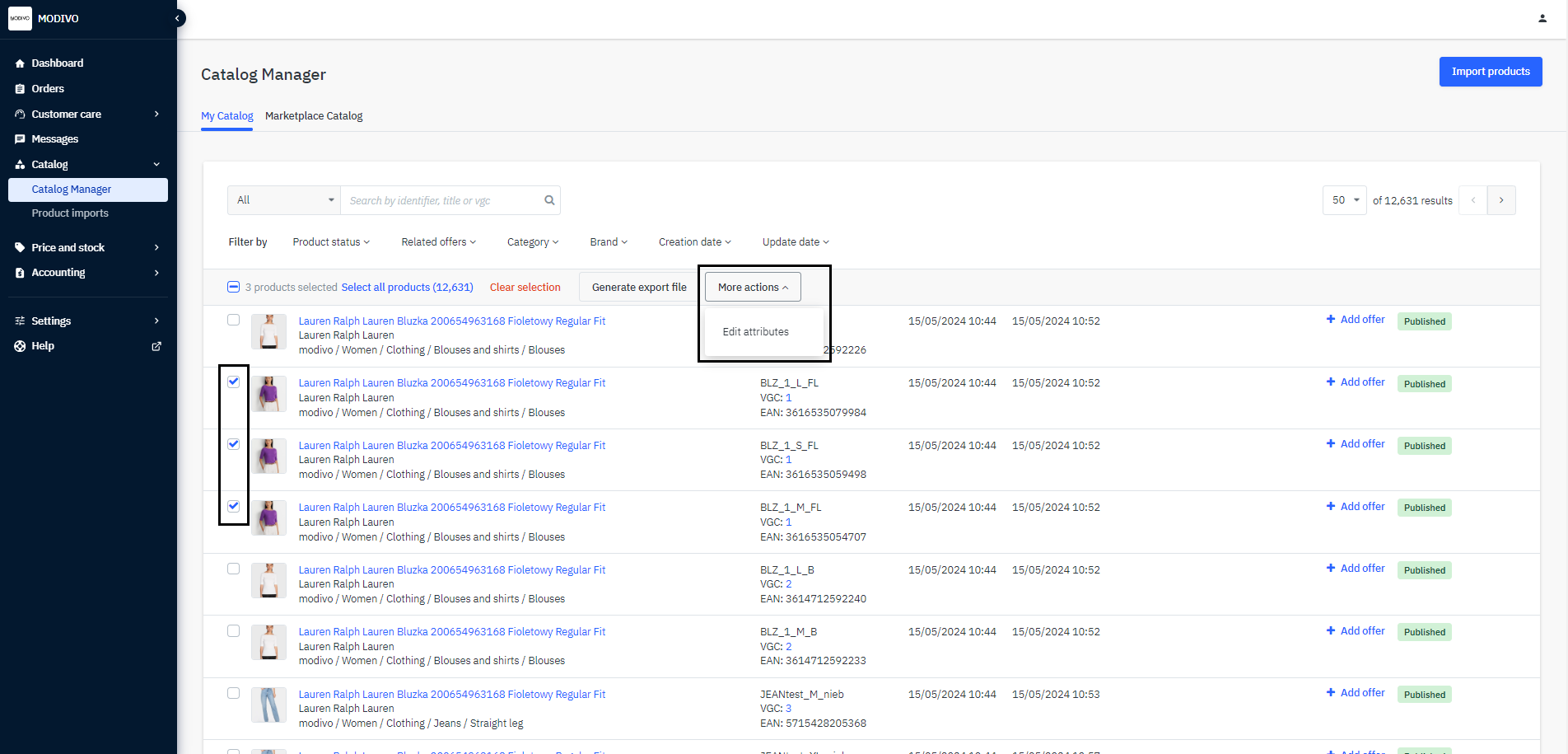Click the MODIVO logo icon
1568x754 pixels.
(x=20, y=18)
